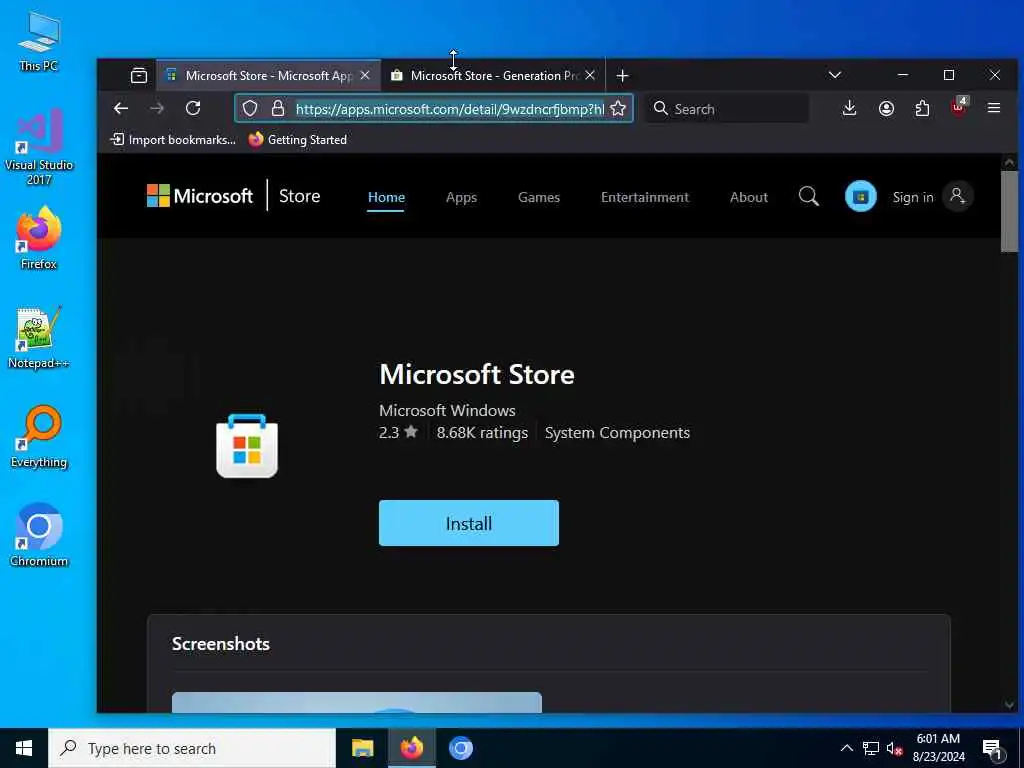Open the Games section in Store nav

539,197
